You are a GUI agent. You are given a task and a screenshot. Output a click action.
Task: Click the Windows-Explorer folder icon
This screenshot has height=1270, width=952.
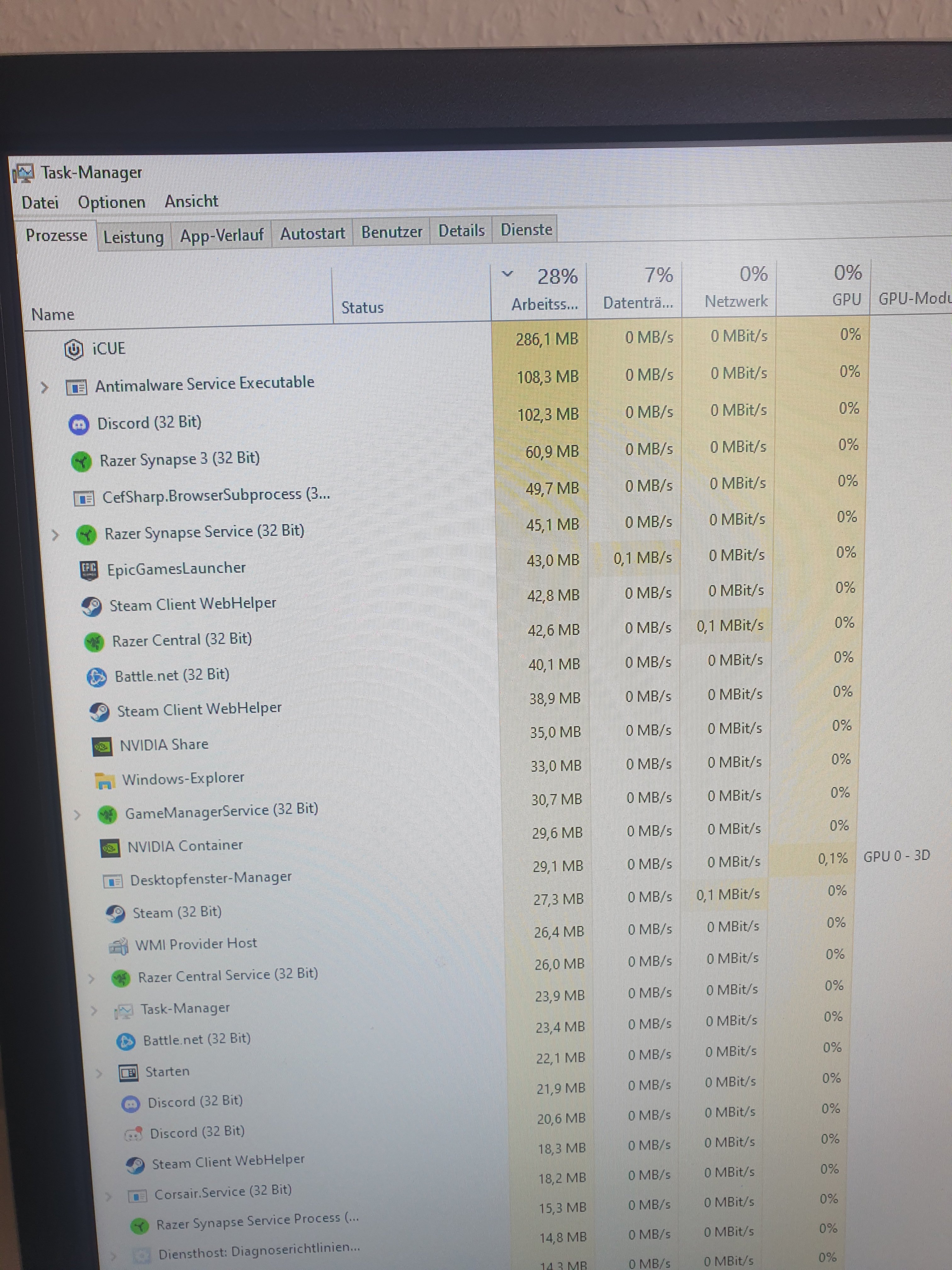pos(104,781)
